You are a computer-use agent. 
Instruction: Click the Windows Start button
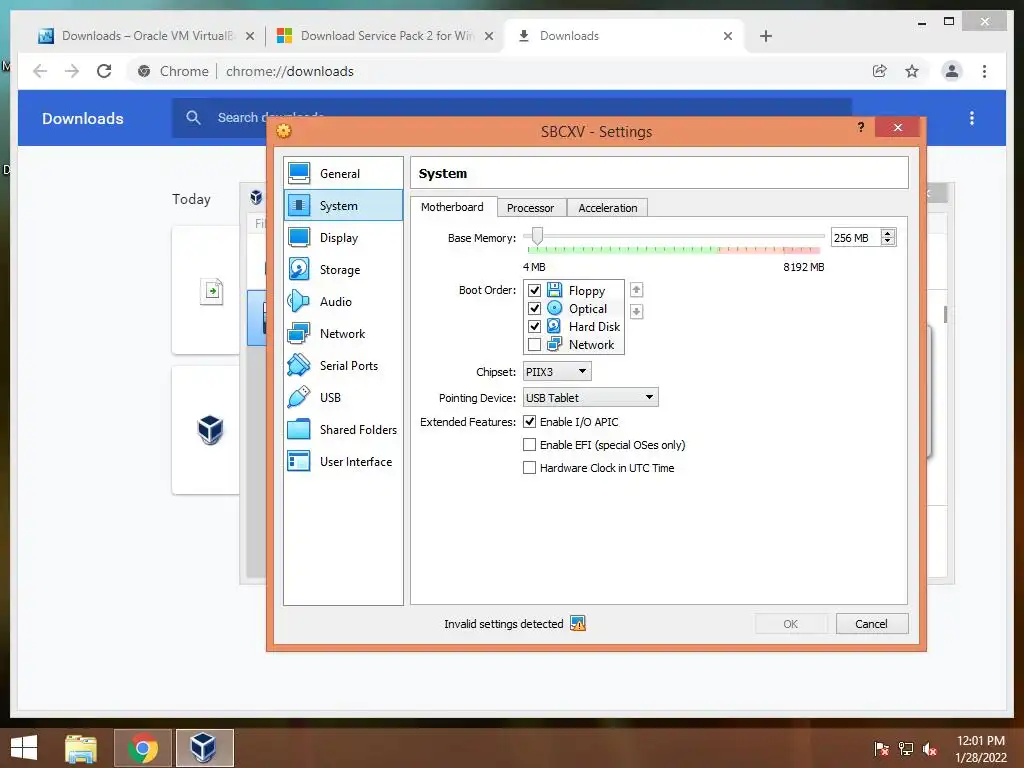pyautogui.click(x=24, y=748)
